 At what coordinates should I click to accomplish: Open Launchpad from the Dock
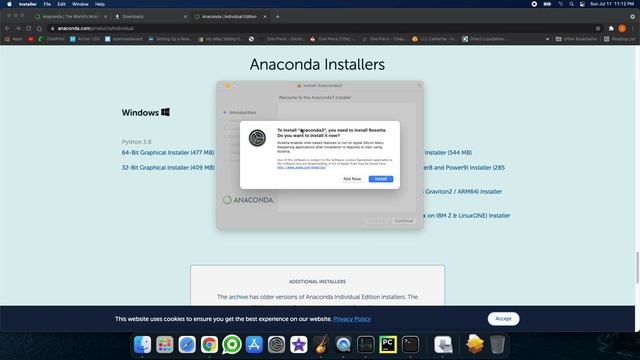[x=165, y=344]
